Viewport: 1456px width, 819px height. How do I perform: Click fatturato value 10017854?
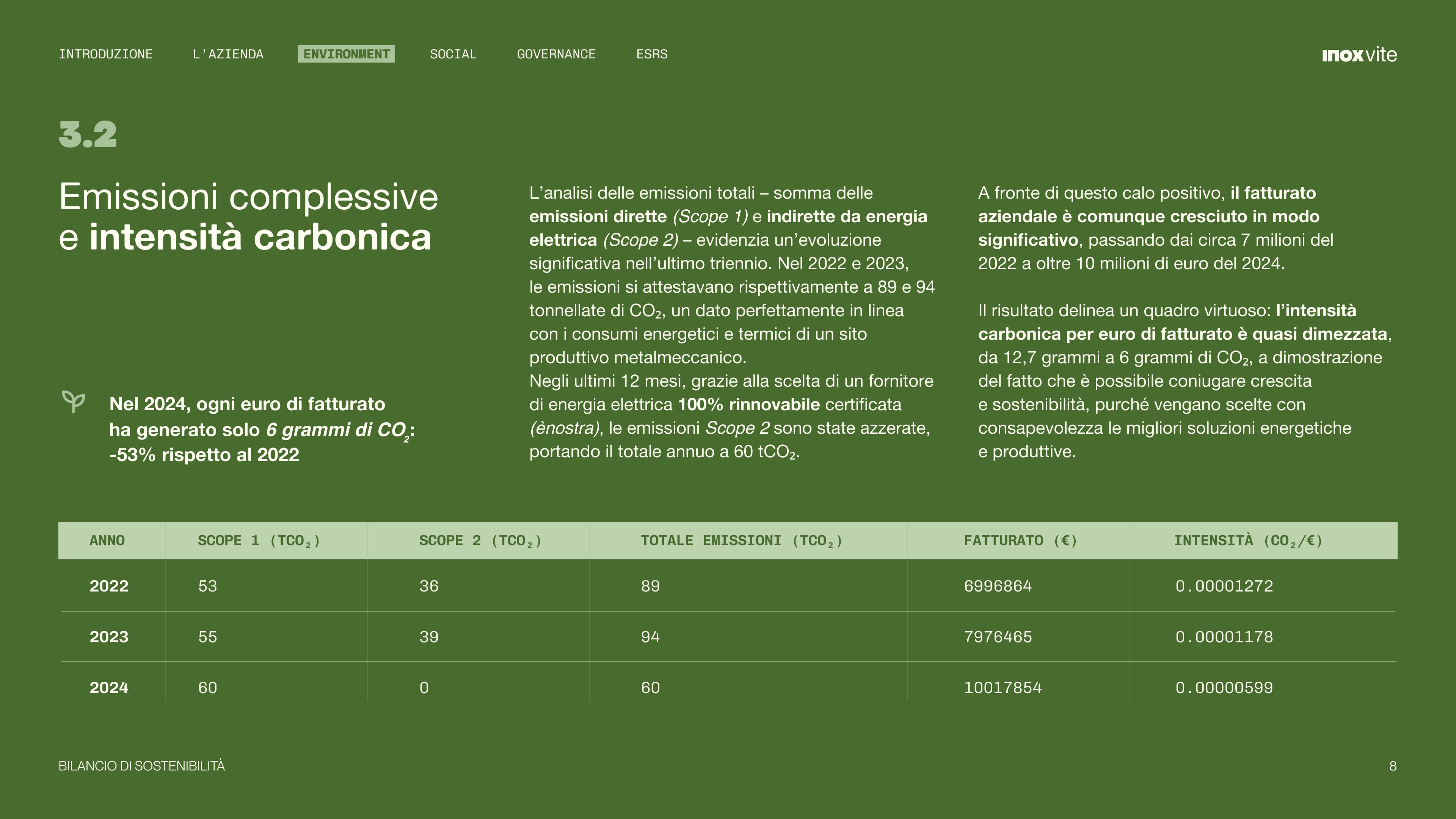tap(1003, 687)
